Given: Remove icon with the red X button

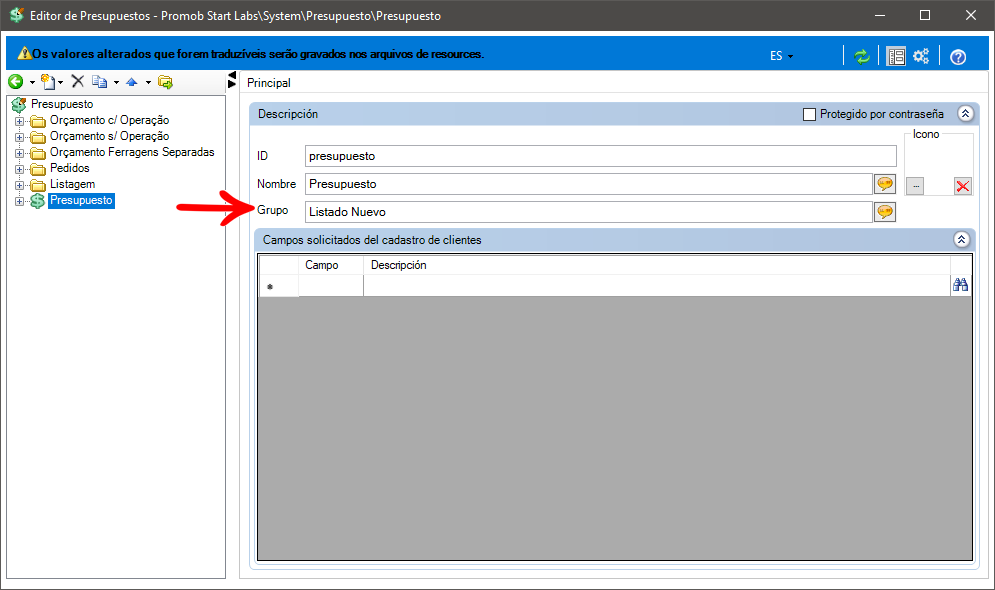Looking at the screenshot, I should point(963,186).
